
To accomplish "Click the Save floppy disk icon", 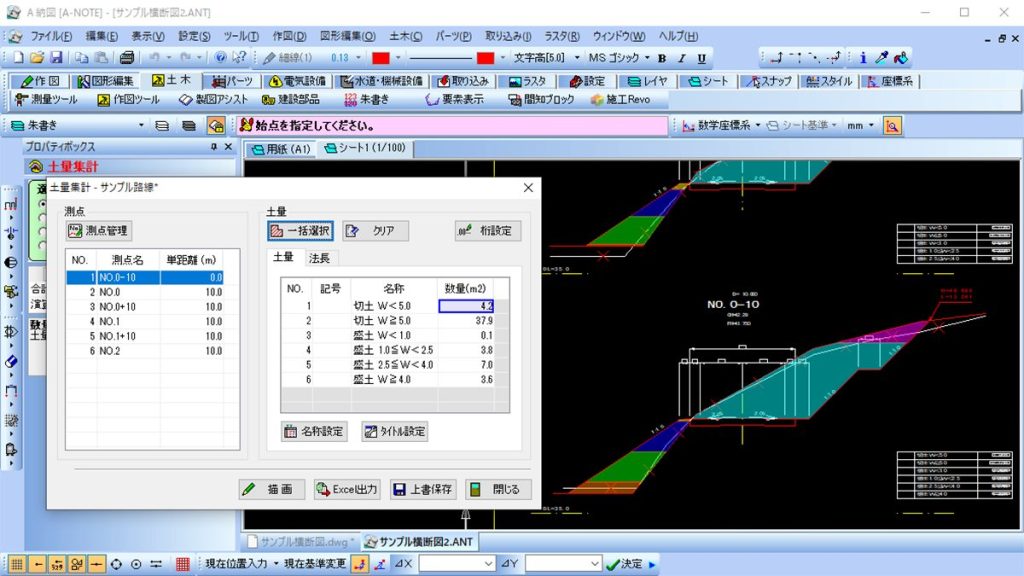I will (x=56, y=58).
